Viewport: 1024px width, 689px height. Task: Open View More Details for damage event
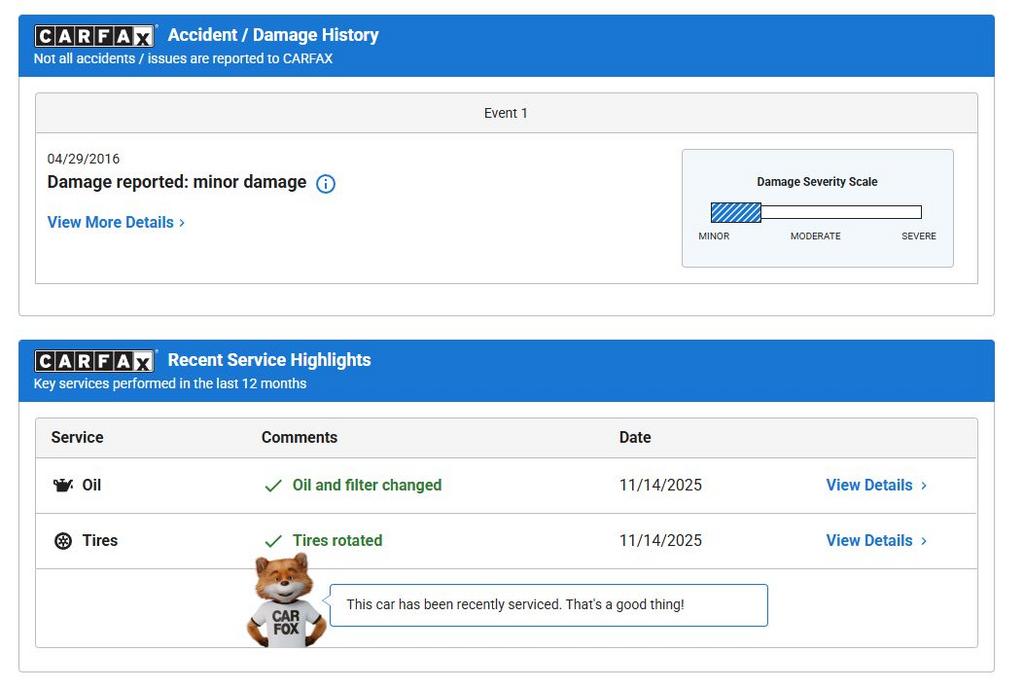[110, 222]
